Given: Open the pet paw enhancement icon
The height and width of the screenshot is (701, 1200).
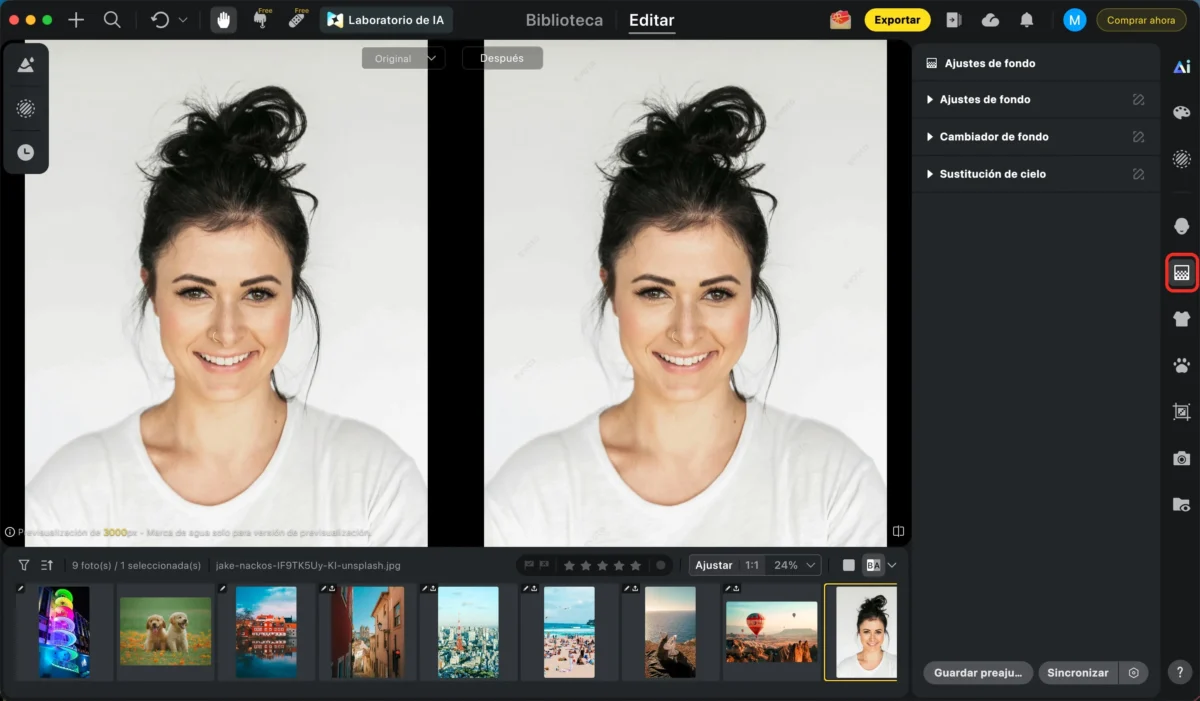Looking at the screenshot, I should tap(1181, 366).
